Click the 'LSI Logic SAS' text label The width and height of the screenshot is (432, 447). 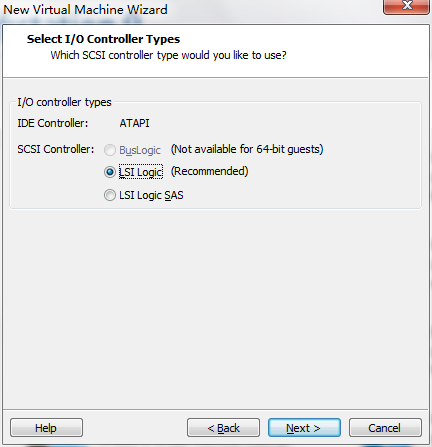(x=151, y=195)
